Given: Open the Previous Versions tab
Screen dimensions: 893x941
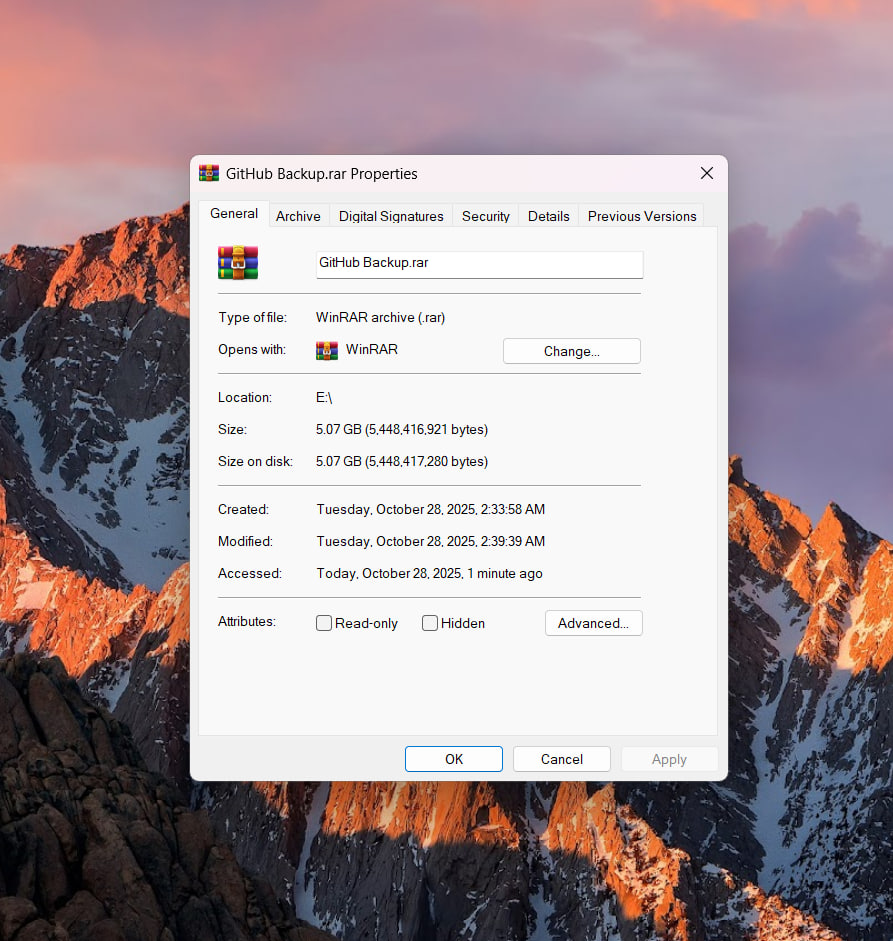Looking at the screenshot, I should click(642, 216).
